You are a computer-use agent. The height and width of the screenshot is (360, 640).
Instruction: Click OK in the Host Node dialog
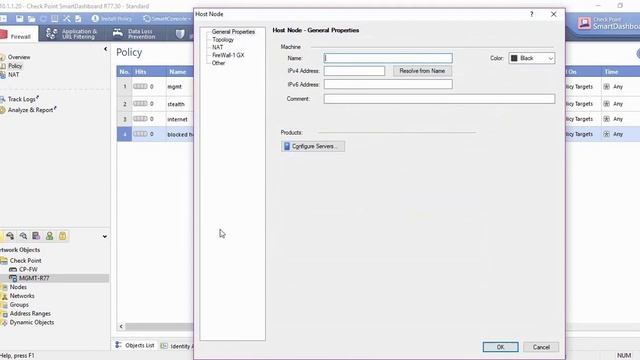pos(500,347)
